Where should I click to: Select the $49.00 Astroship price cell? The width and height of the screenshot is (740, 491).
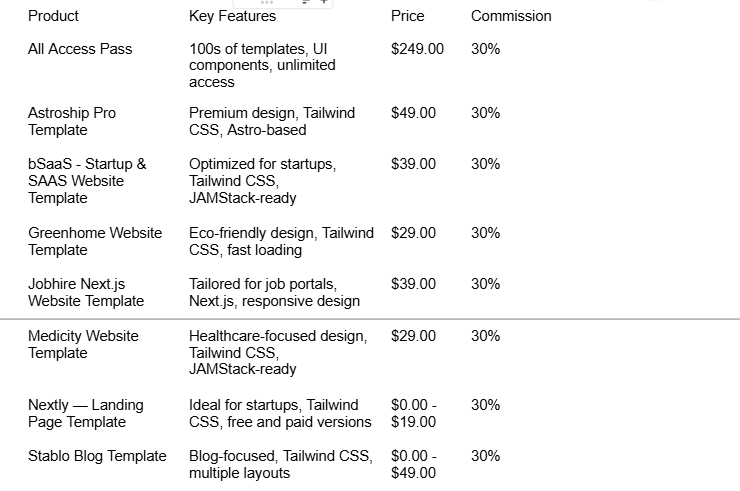coord(413,113)
